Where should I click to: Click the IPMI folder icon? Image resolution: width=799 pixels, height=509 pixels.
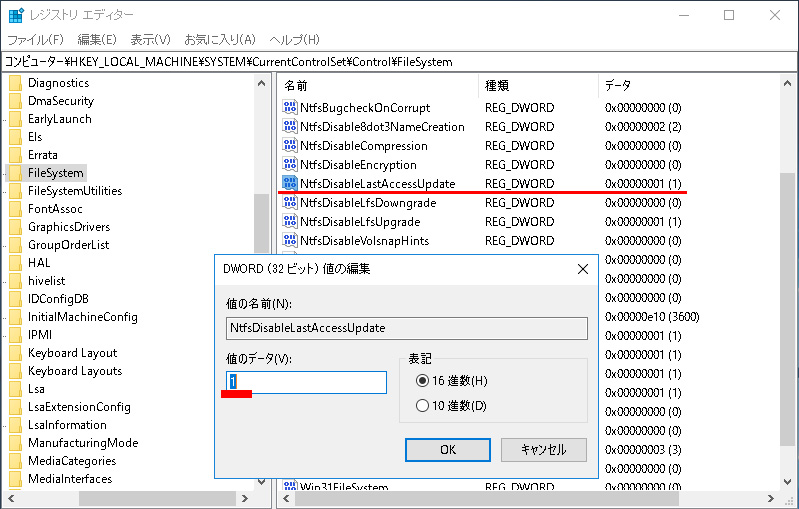[15, 335]
